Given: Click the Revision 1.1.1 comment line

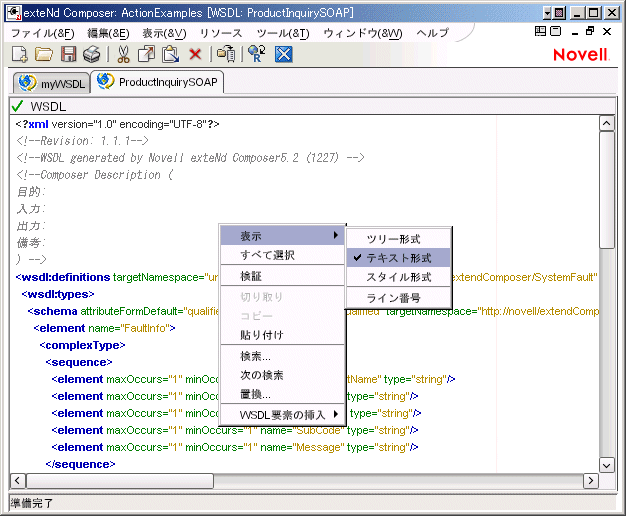Looking at the screenshot, I should pos(82,141).
